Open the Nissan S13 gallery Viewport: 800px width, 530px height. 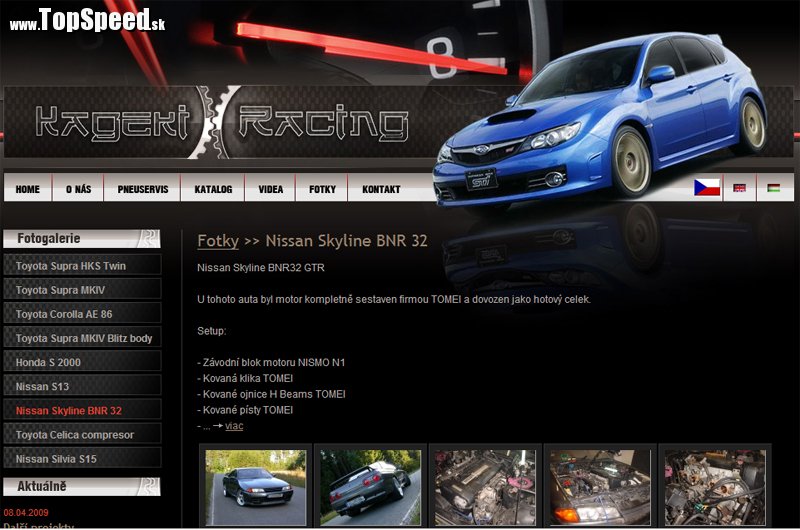pos(82,386)
